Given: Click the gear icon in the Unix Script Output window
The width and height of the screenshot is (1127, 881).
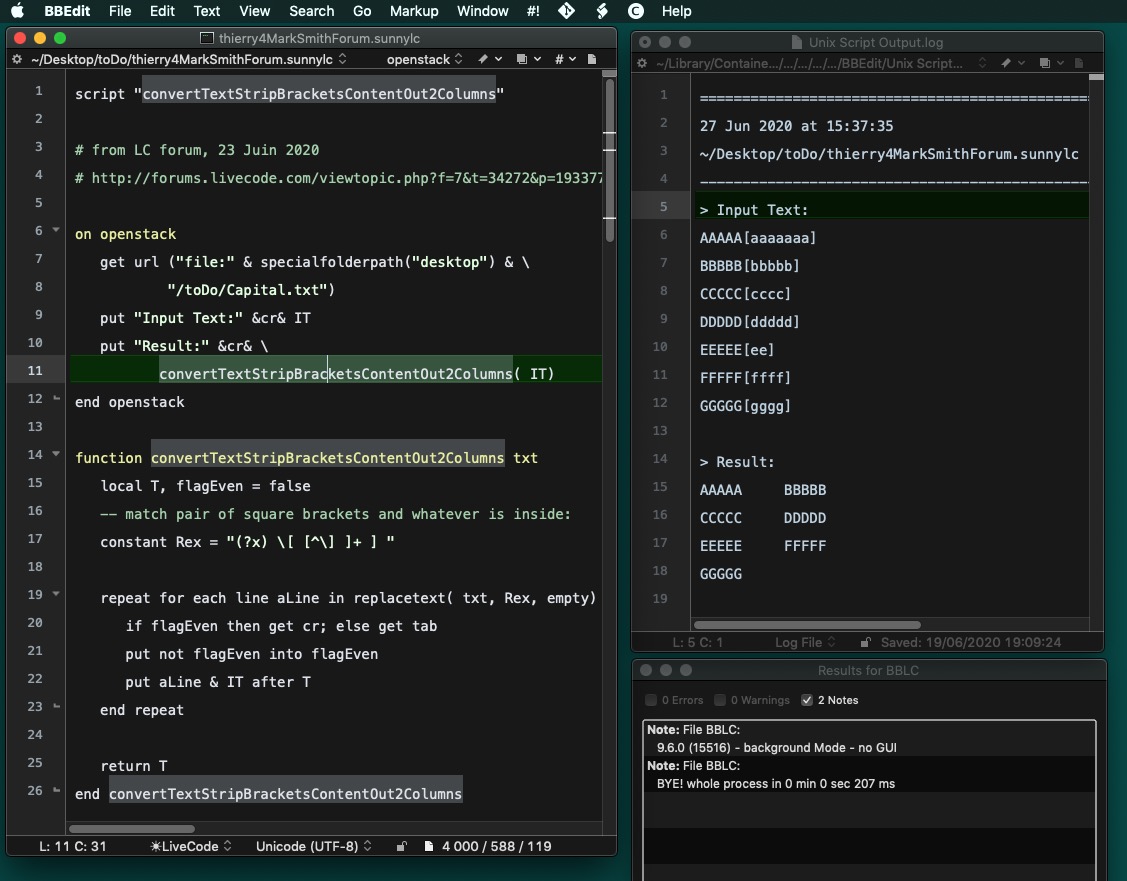Looking at the screenshot, I should 643,63.
